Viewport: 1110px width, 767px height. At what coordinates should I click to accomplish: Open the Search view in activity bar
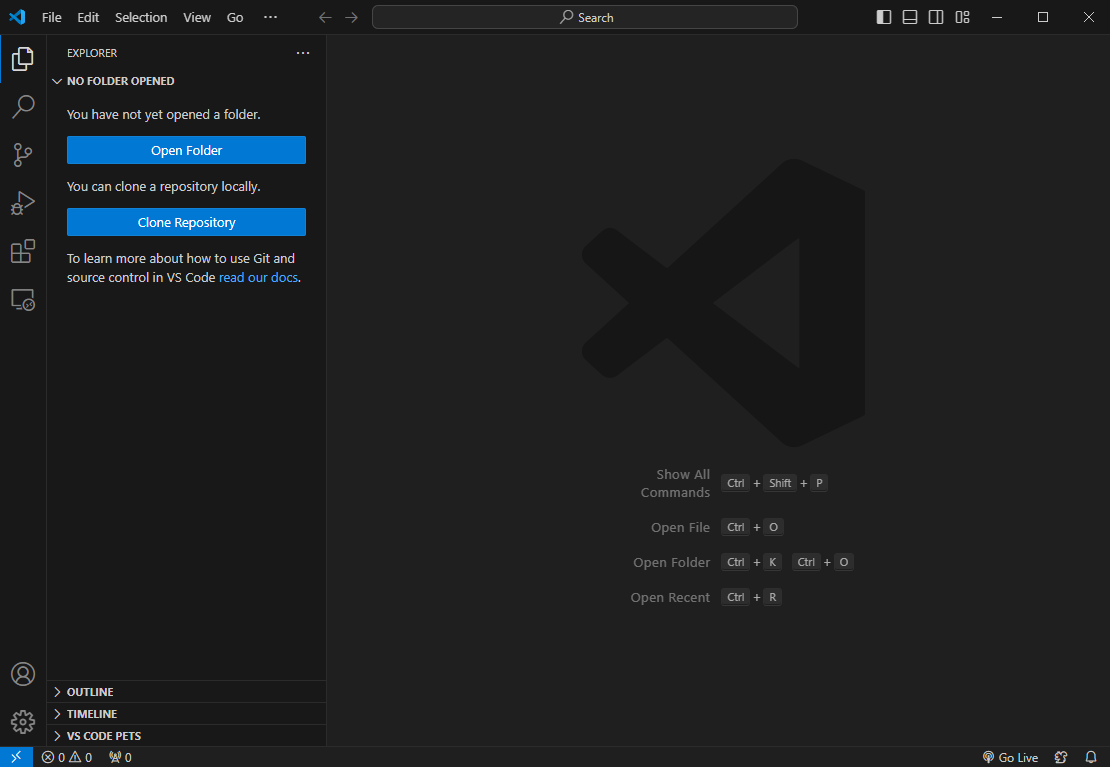pyautogui.click(x=23, y=107)
